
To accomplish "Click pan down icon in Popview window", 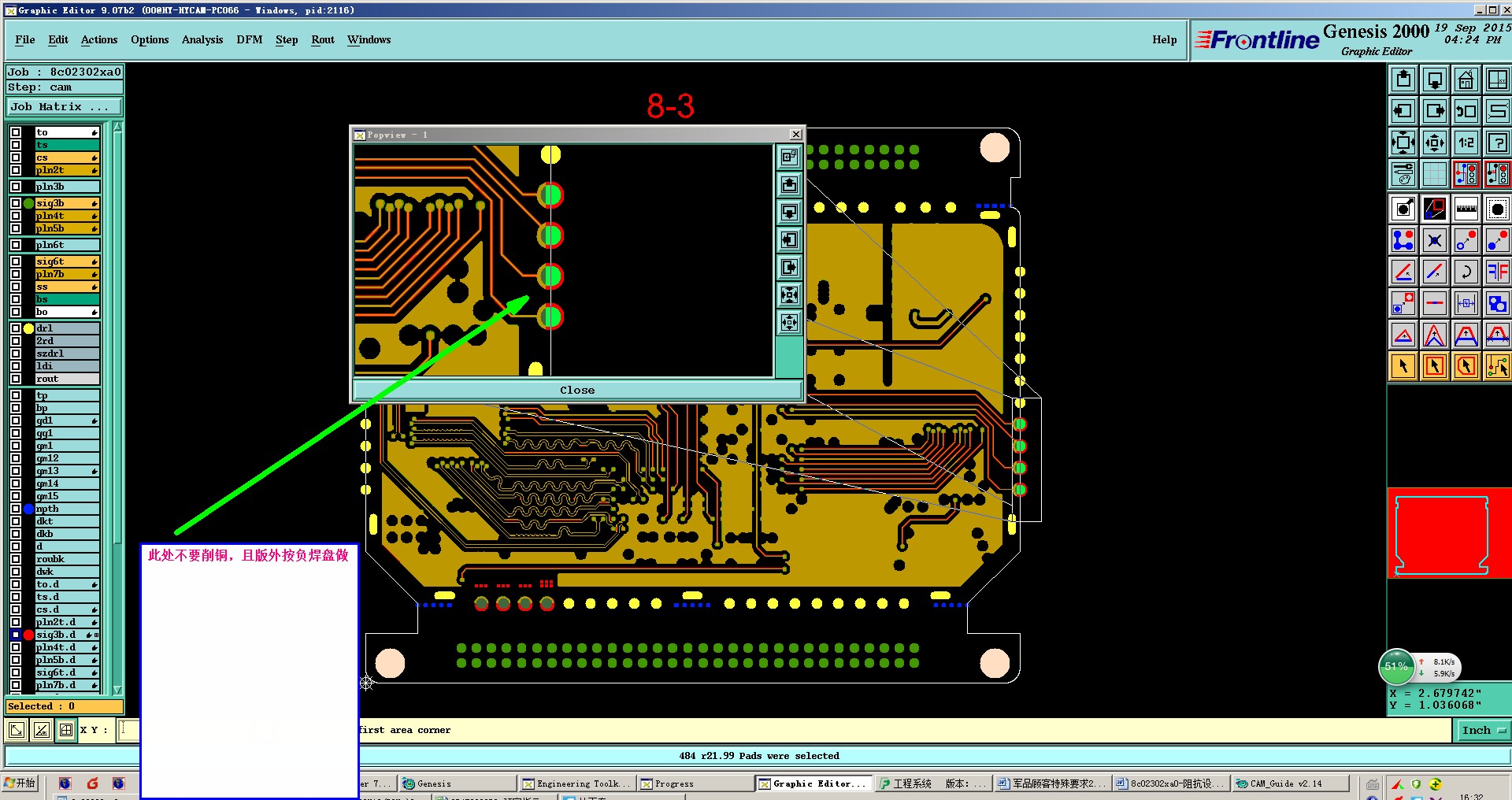I will pos(789,213).
